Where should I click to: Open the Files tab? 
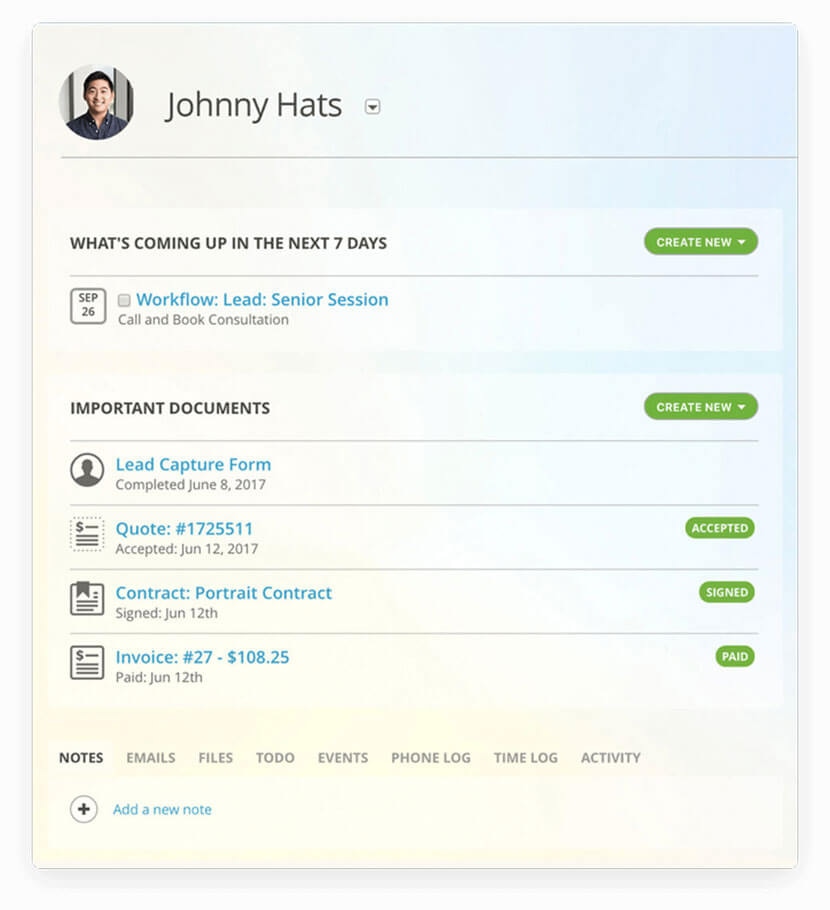click(x=215, y=758)
